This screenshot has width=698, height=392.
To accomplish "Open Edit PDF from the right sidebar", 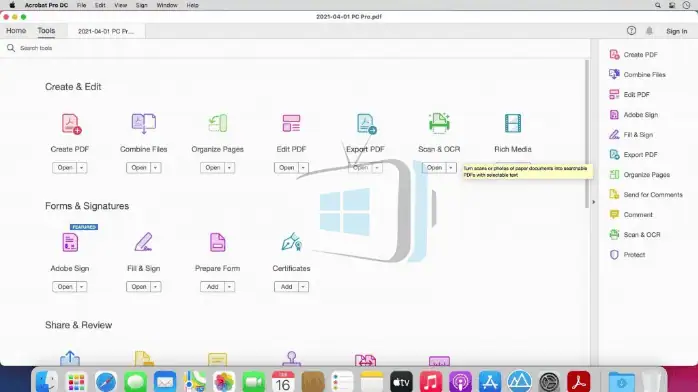I will pos(629,94).
